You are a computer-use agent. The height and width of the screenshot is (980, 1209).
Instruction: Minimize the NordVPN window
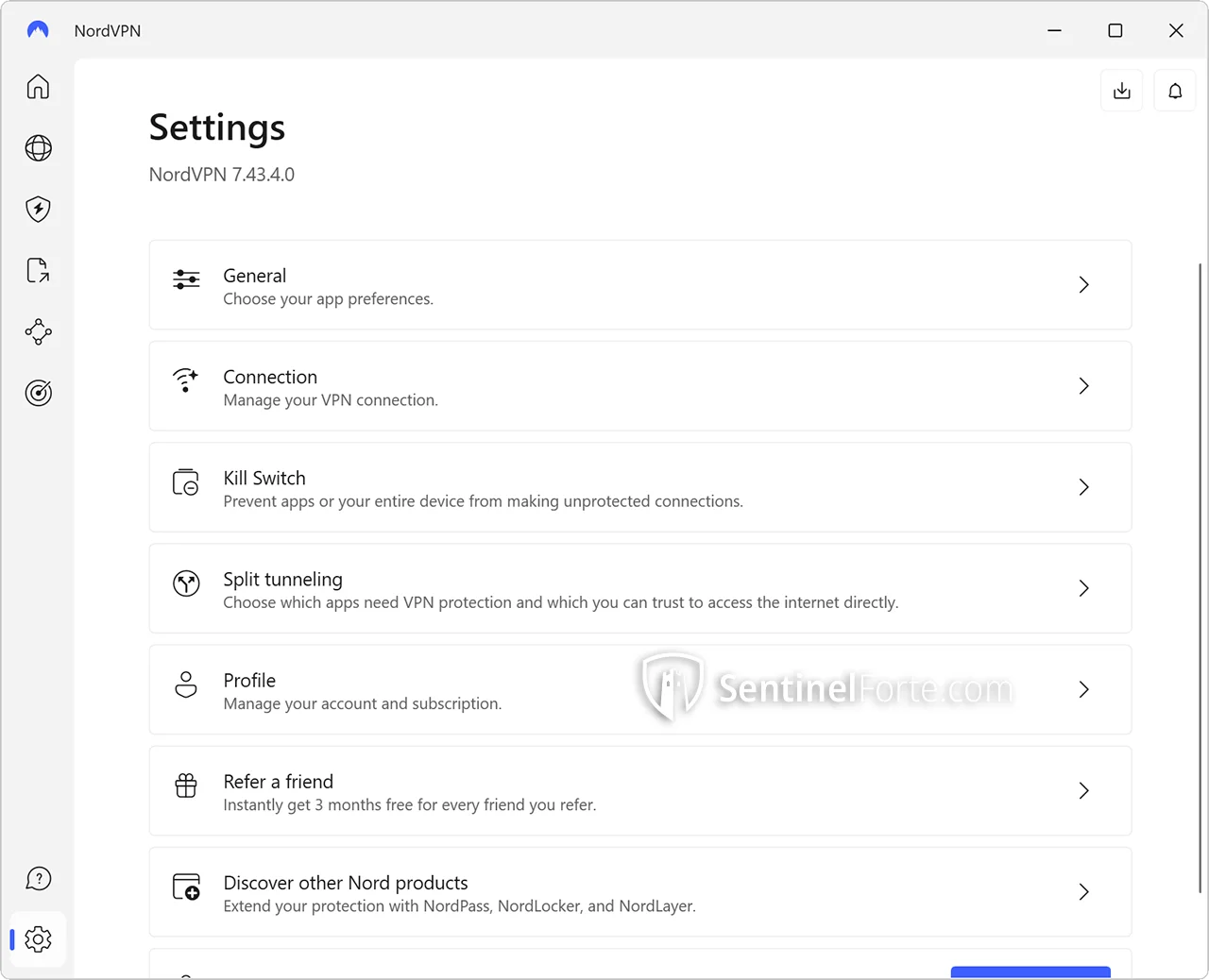click(1054, 30)
